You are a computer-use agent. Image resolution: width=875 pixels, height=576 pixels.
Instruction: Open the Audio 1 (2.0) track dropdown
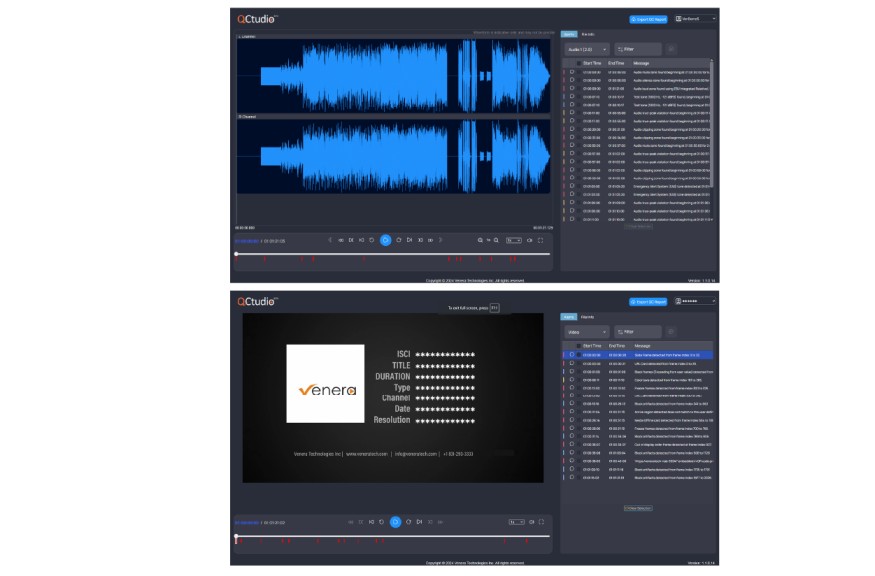(x=585, y=48)
